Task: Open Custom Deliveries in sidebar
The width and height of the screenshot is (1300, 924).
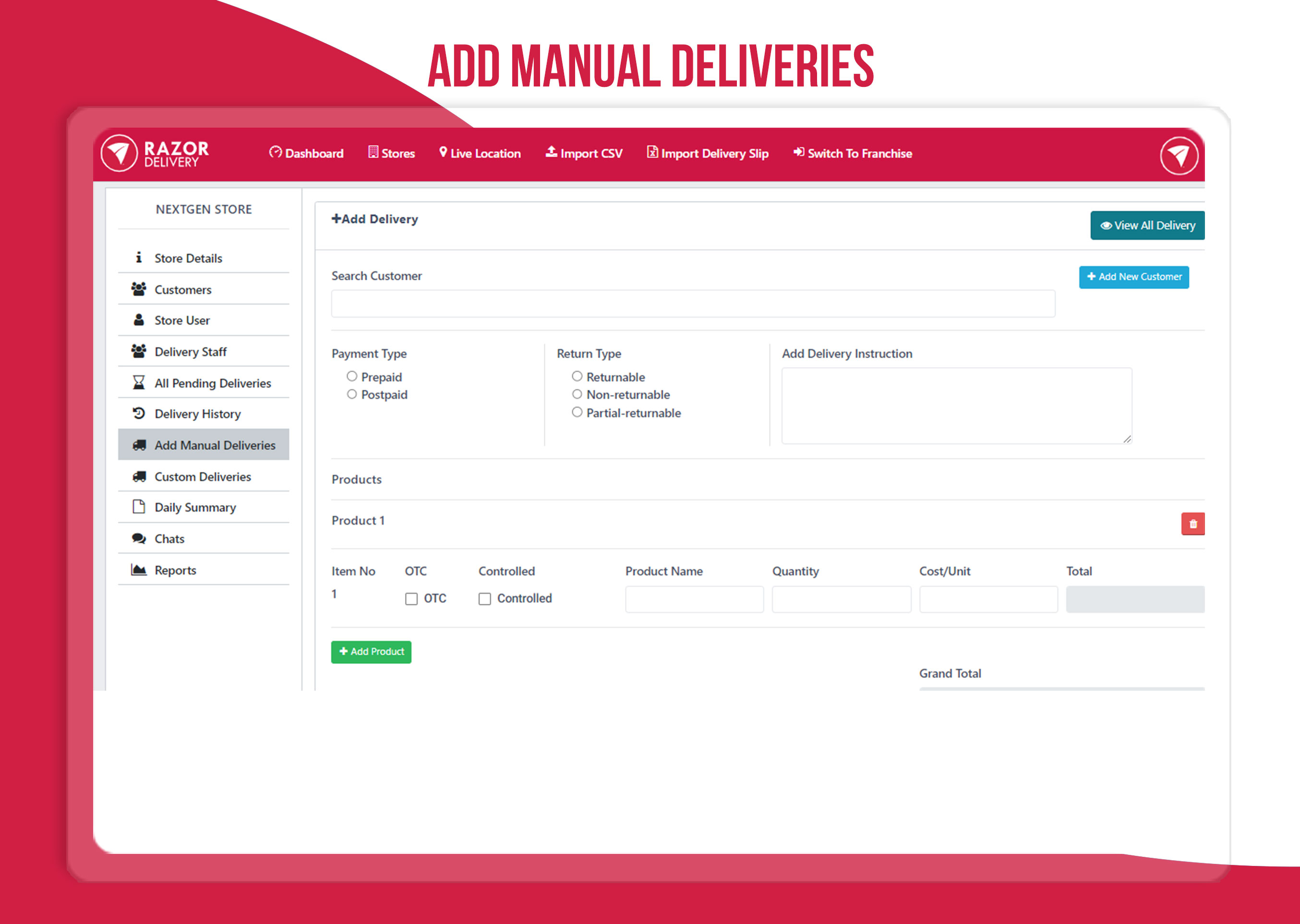Action: [x=203, y=477]
